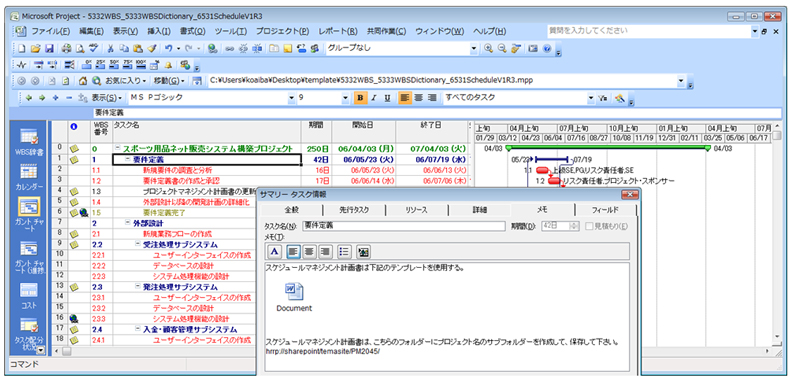The width and height of the screenshot is (790, 380).
Task: Toggle right alignment in the notes toolbar
Action: pyautogui.click(x=324, y=250)
